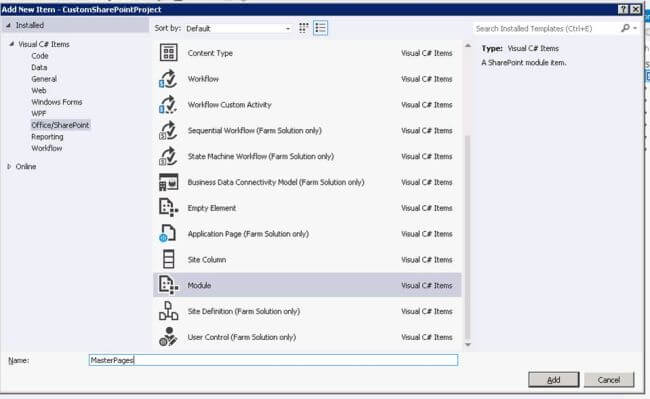
Task: Select the General category
Action: (44, 79)
